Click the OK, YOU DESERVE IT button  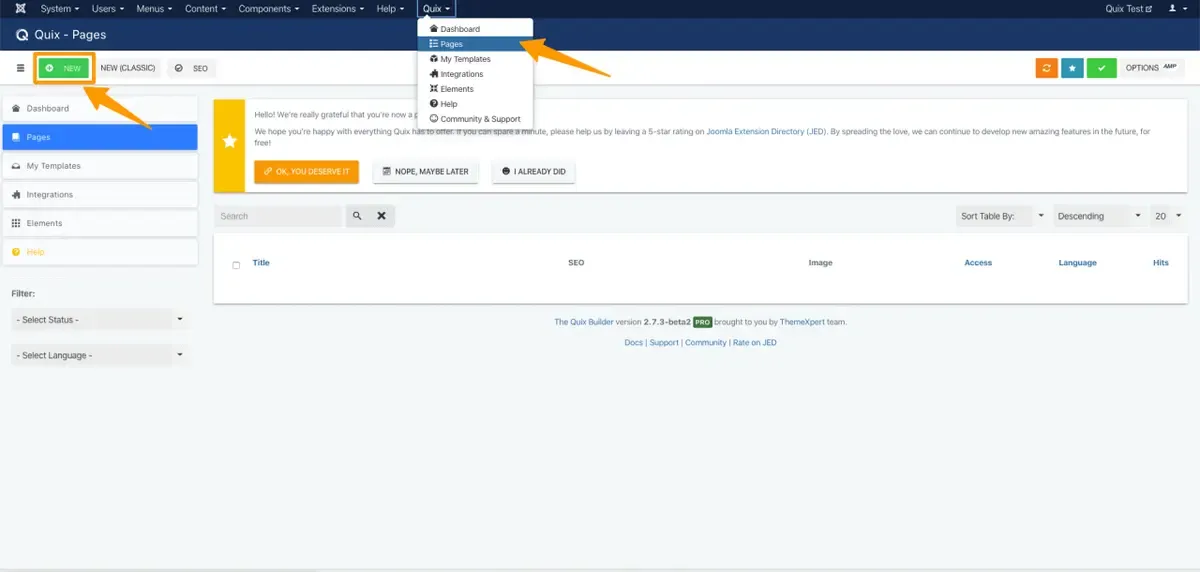pyautogui.click(x=307, y=172)
